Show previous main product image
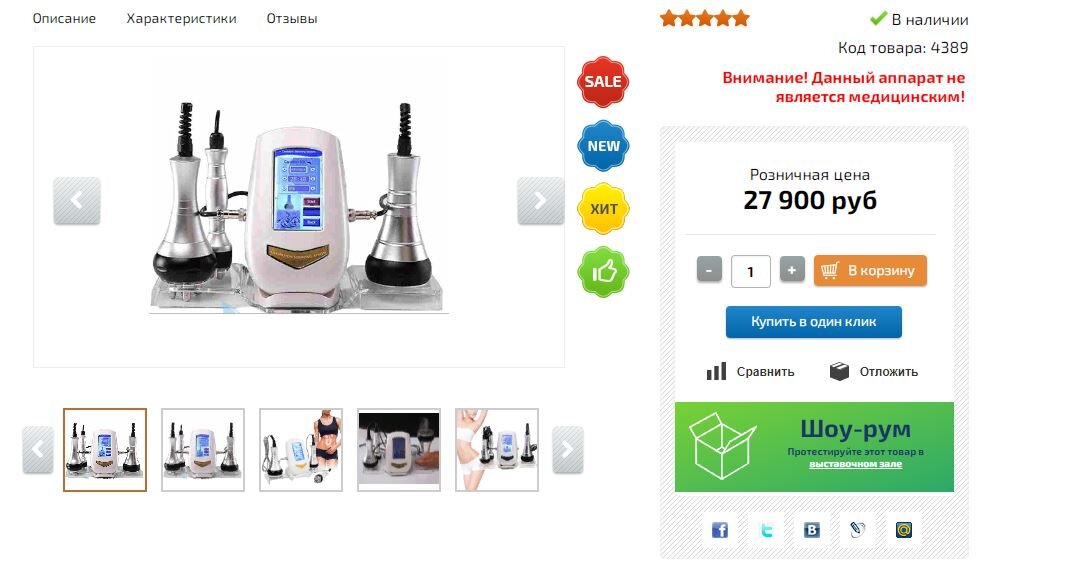This screenshot has width=1074, height=568. tap(77, 201)
